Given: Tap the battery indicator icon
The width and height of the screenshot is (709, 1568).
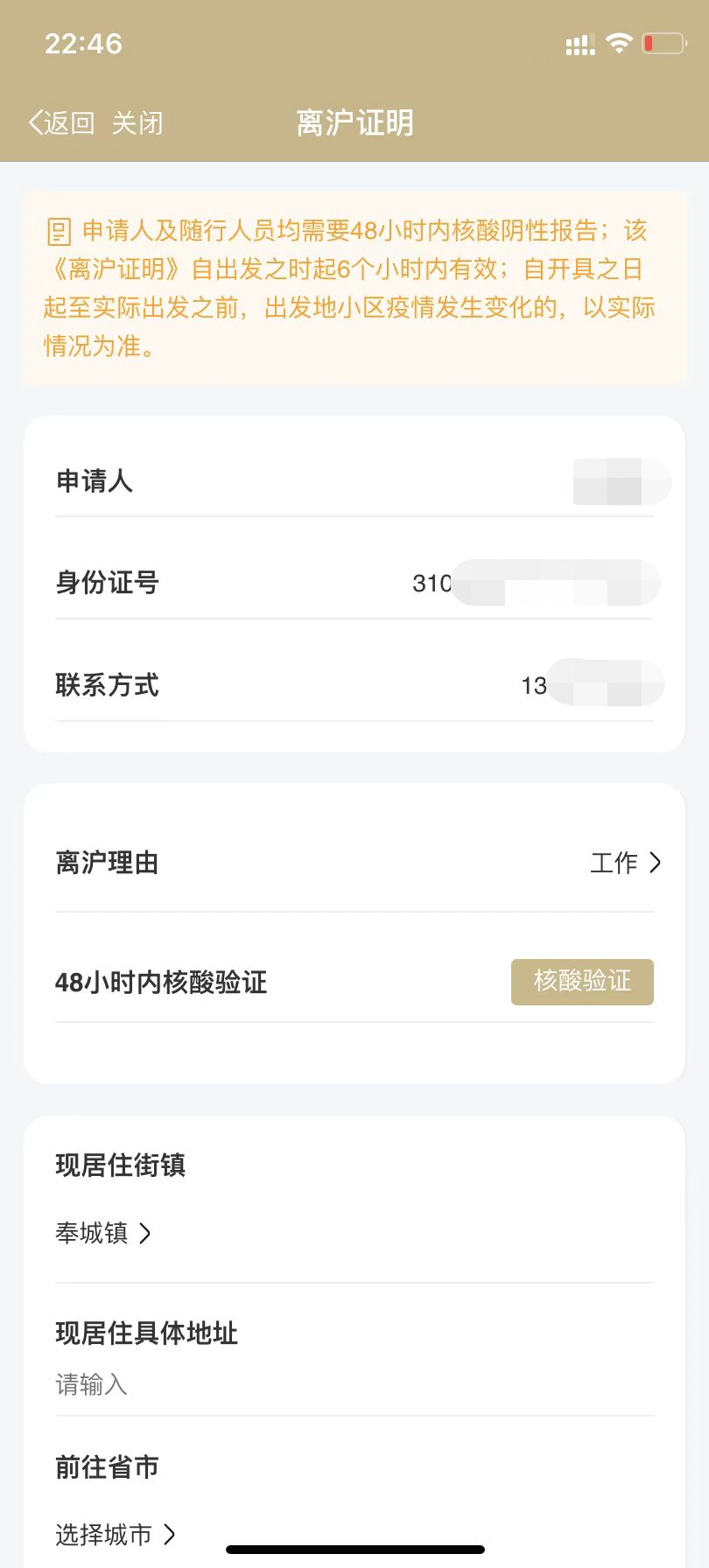Looking at the screenshot, I should pos(663,43).
